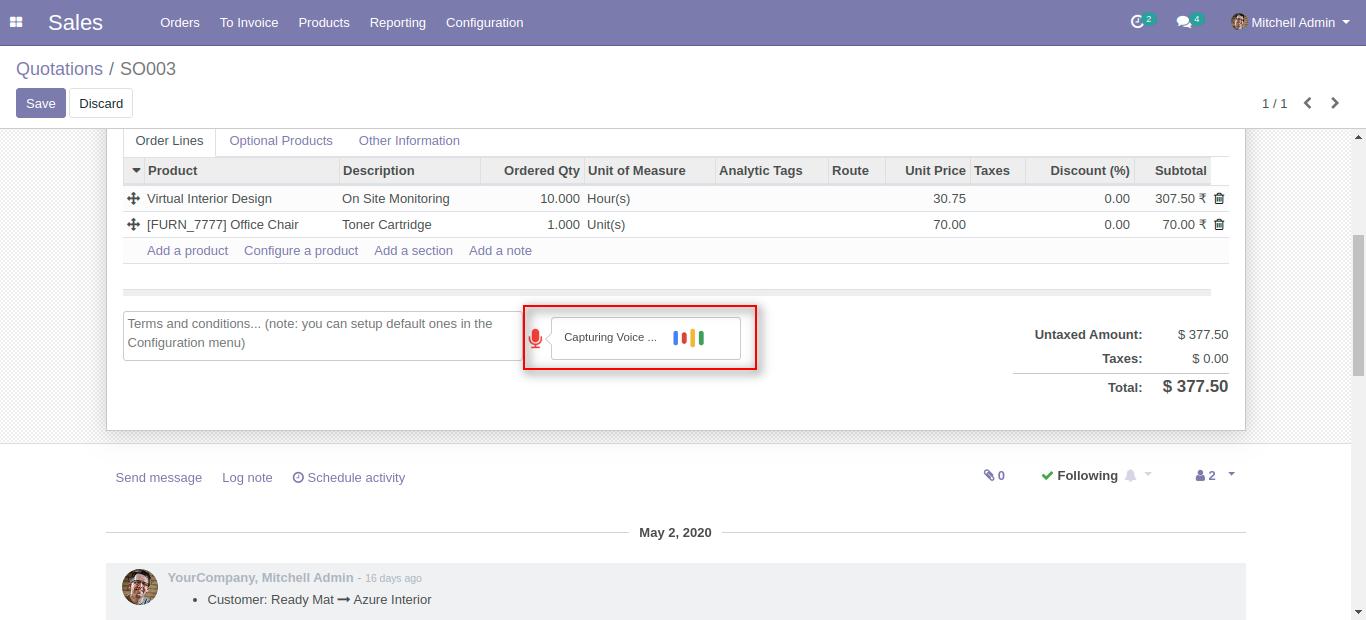Click the Save button
This screenshot has width=1366, height=620.
(x=40, y=103)
